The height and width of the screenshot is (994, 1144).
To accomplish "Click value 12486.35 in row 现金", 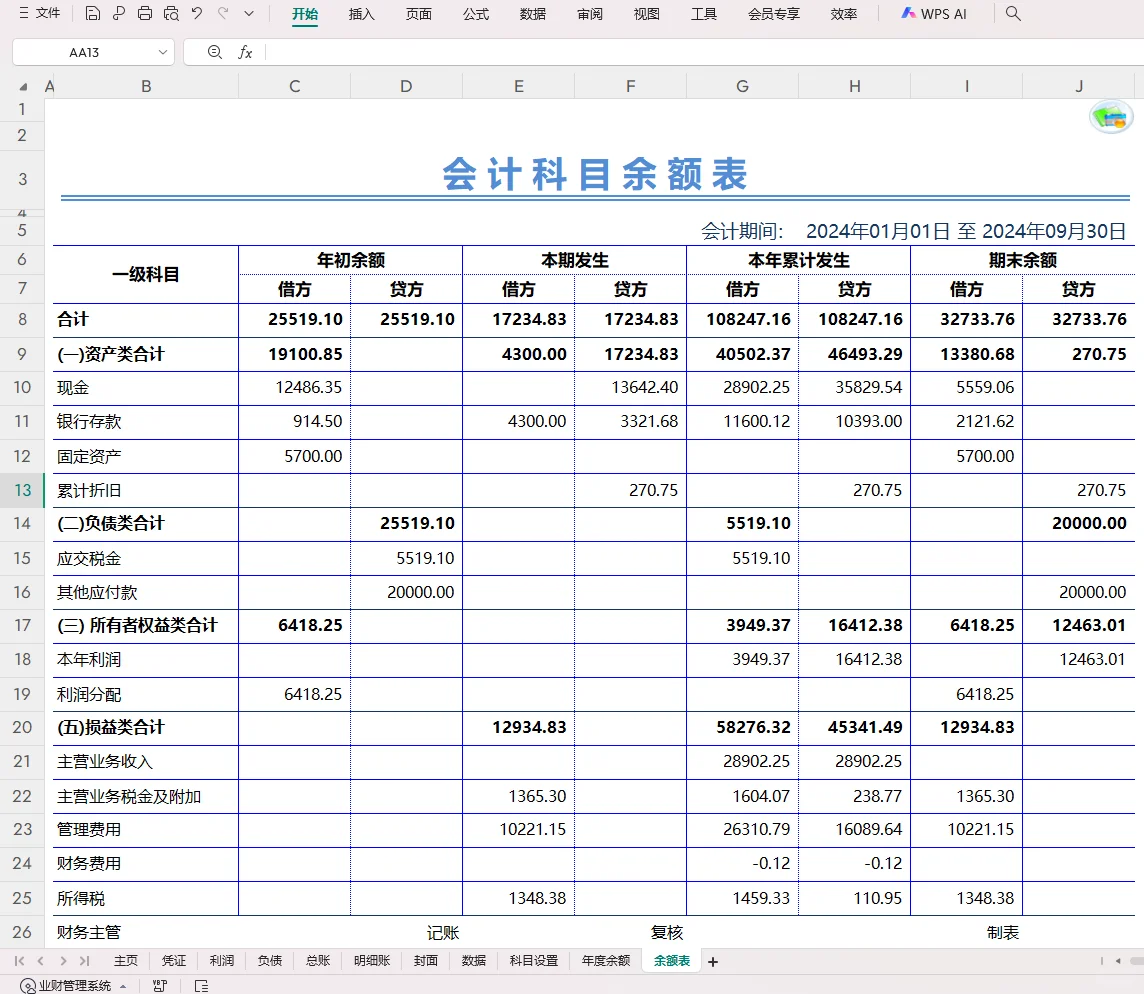I will point(309,388).
